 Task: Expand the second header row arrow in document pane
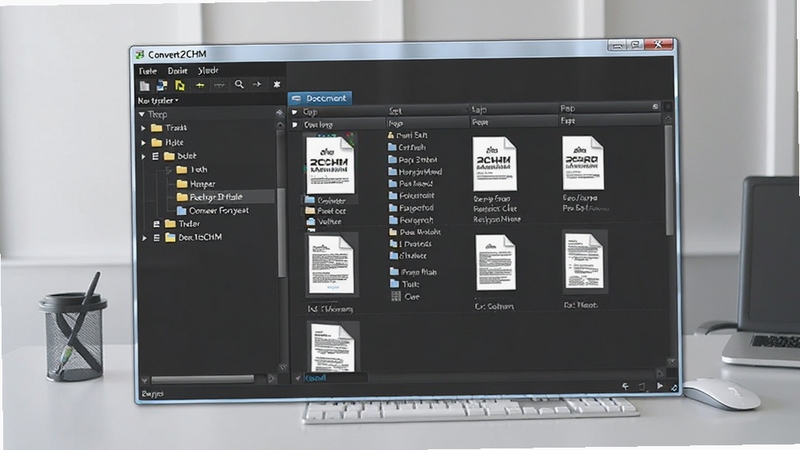294,124
